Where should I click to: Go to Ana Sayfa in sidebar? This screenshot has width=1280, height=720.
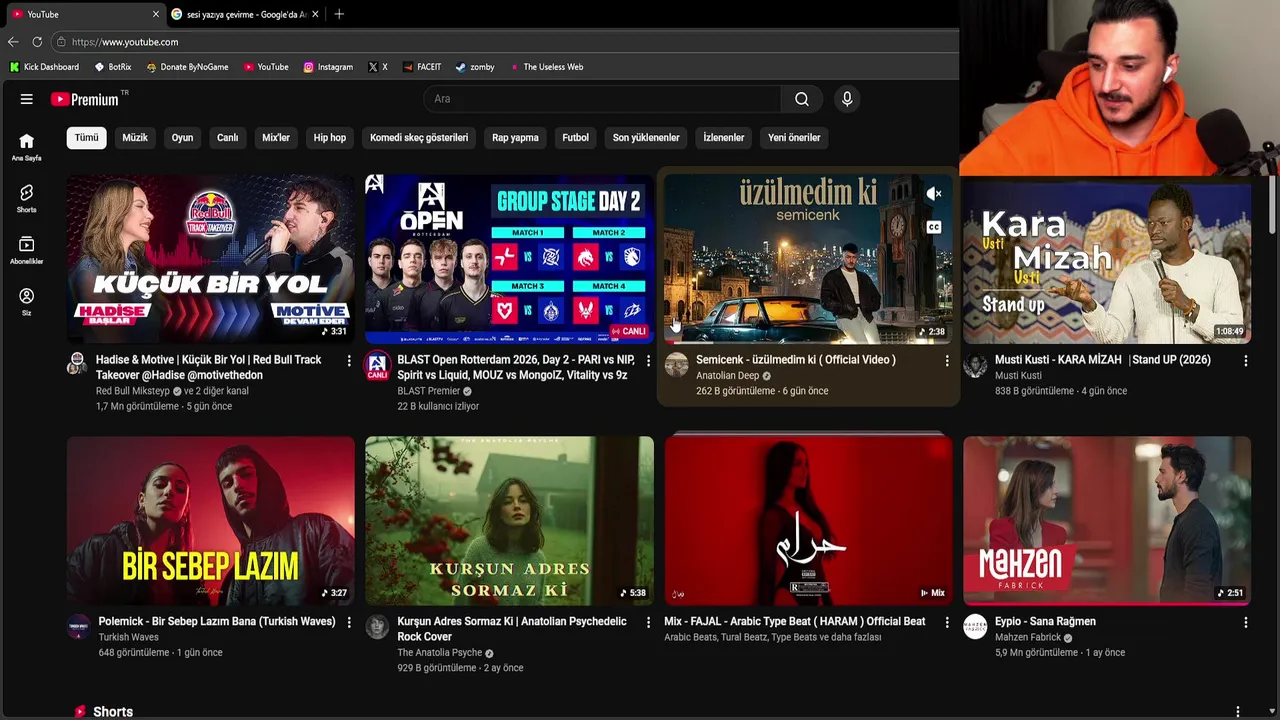tap(27, 147)
